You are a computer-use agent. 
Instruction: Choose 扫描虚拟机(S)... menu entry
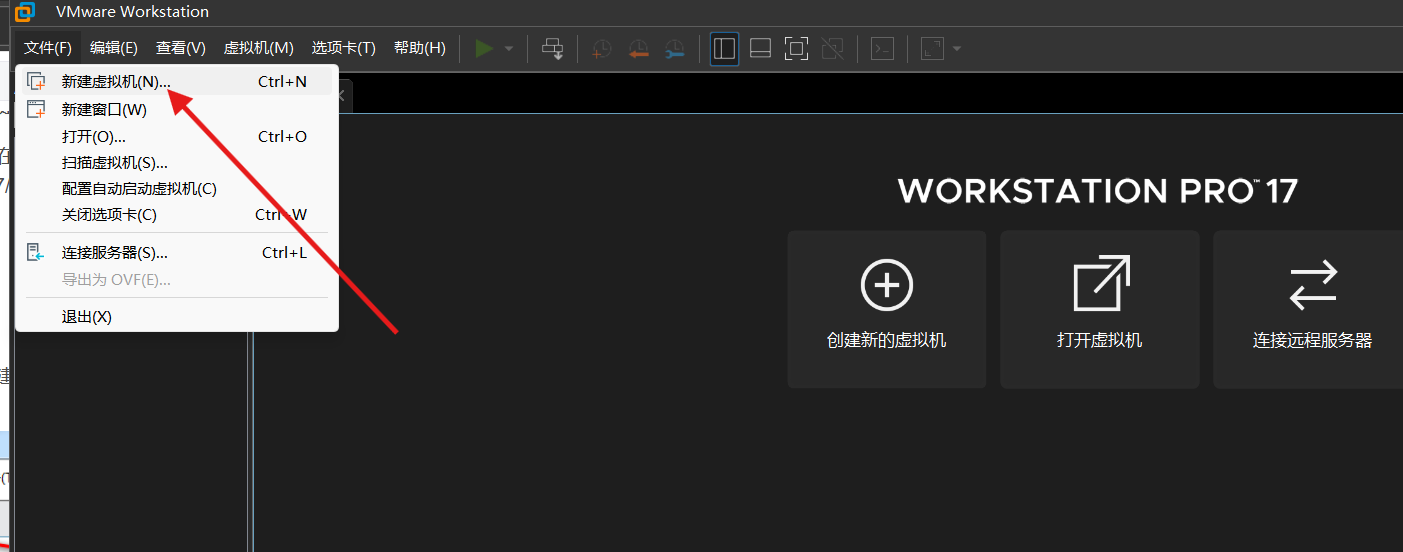(177, 163)
